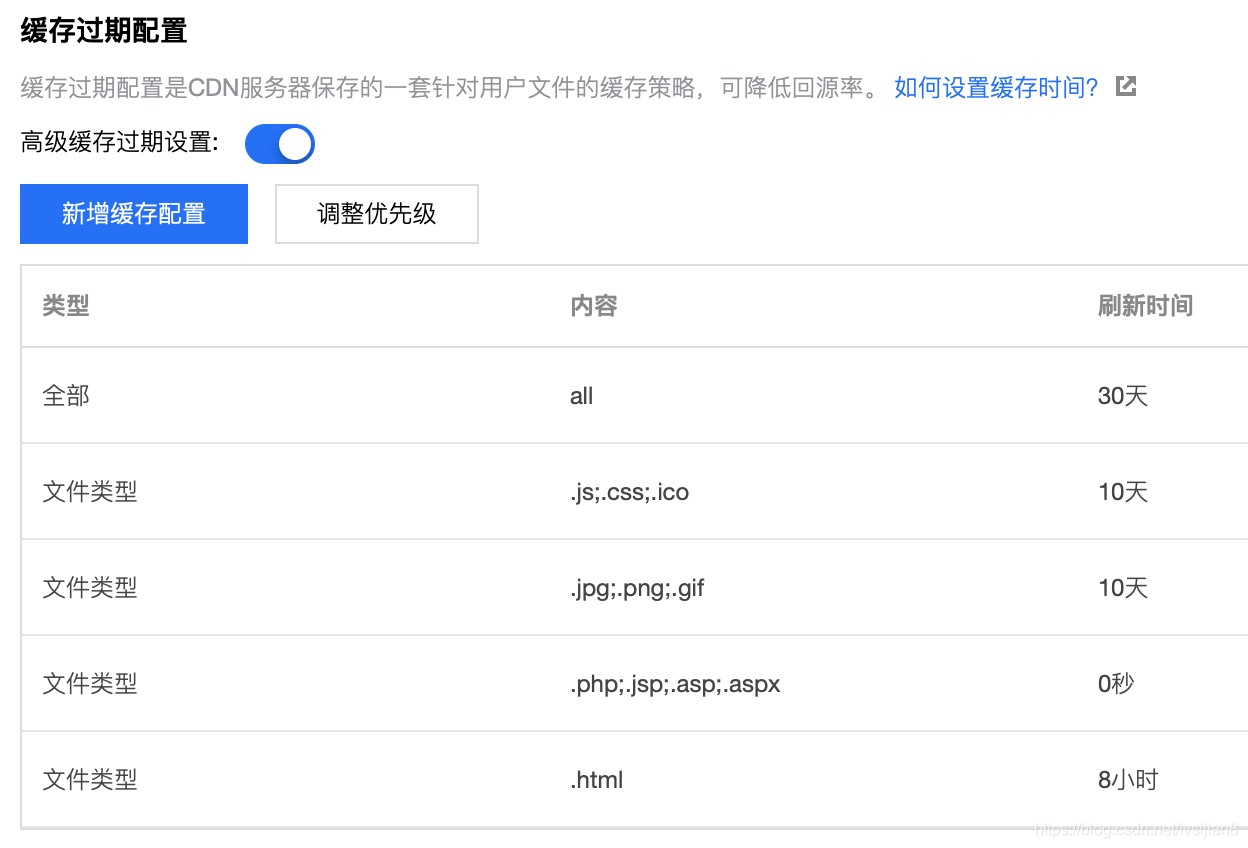Click 文件类型 in the .php;.jsp;.asp;.aspx row

coord(90,684)
